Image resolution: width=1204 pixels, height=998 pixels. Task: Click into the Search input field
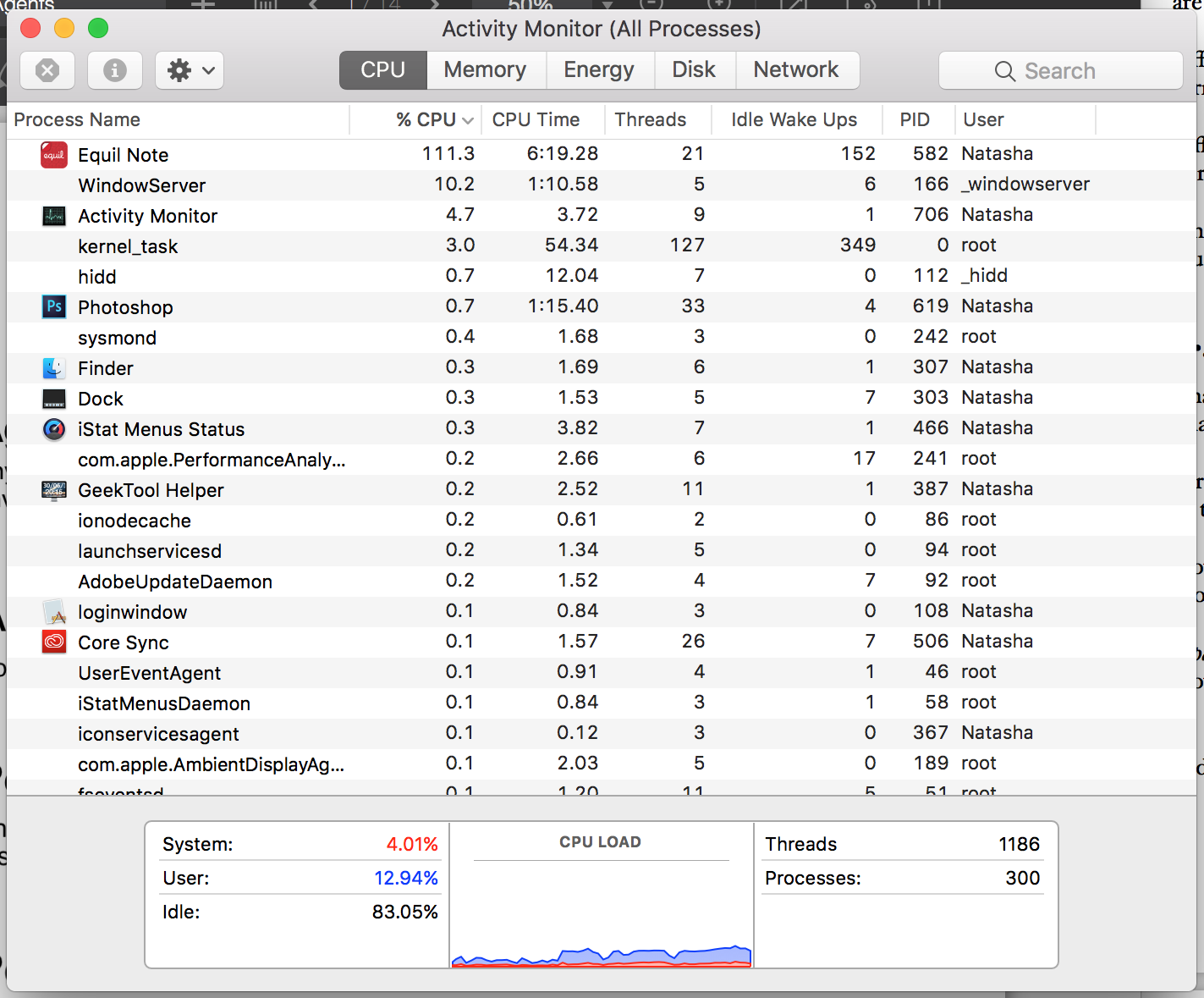1060,70
